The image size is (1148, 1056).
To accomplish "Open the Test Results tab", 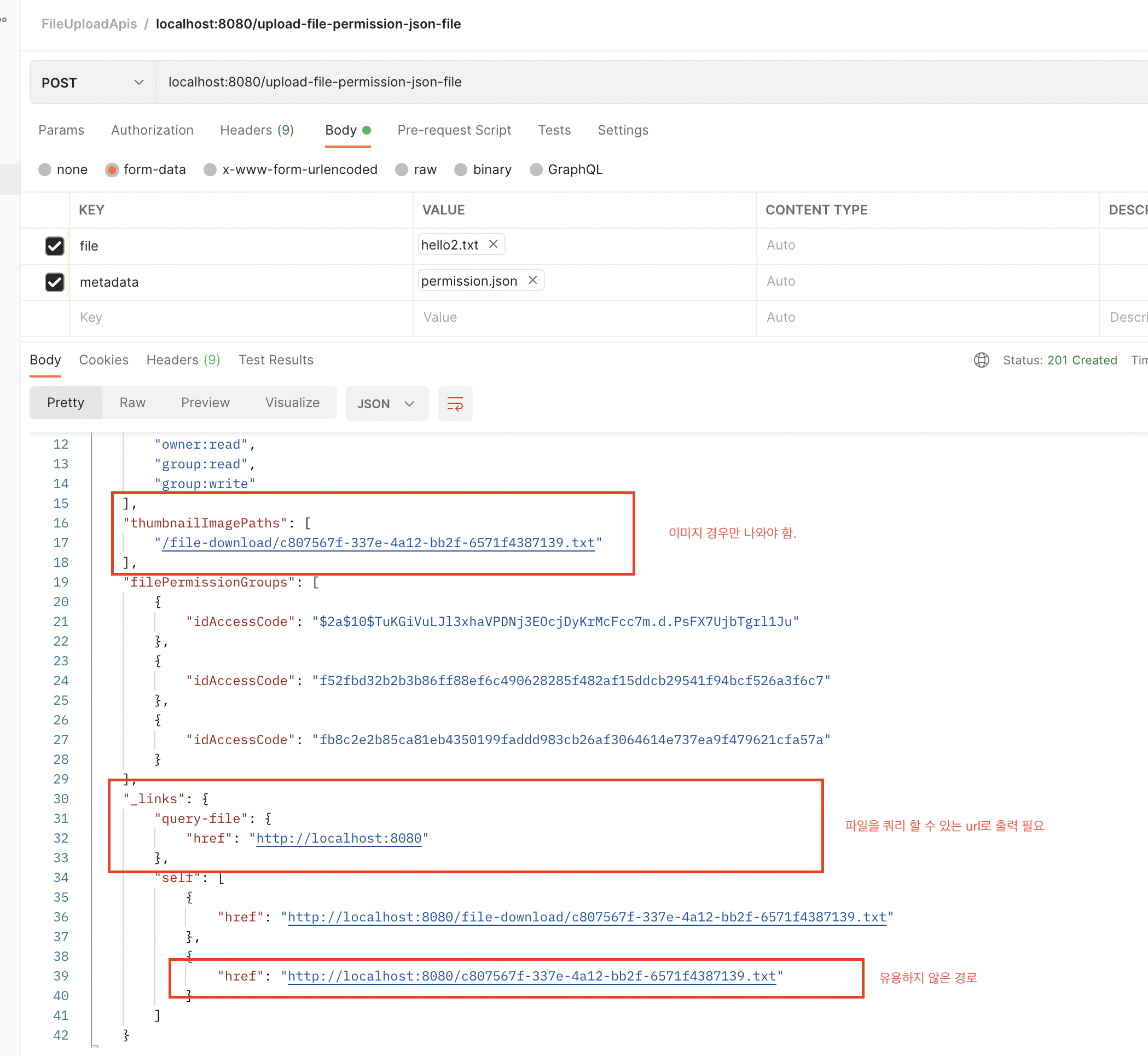I will [276, 360].
